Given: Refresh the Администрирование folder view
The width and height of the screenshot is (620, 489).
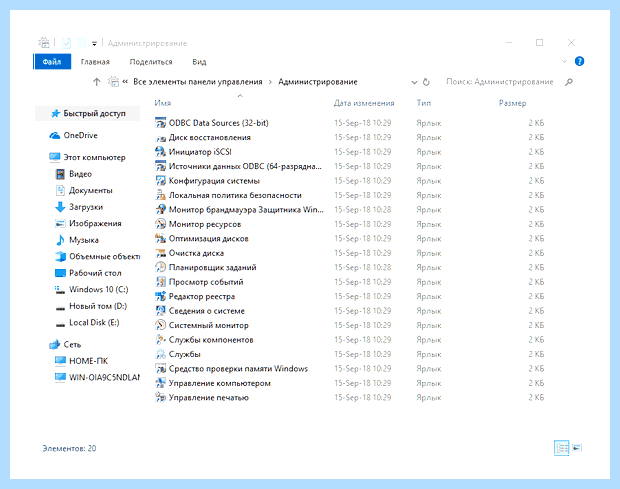Looking at the screenshot, I should pyautogui.click(x=426, y=82).
